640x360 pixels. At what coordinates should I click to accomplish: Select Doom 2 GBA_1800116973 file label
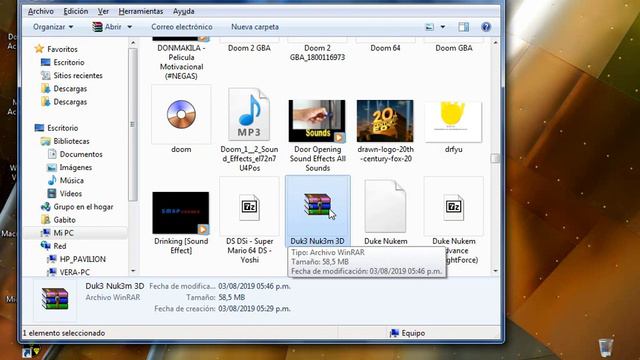click(318, 53)
